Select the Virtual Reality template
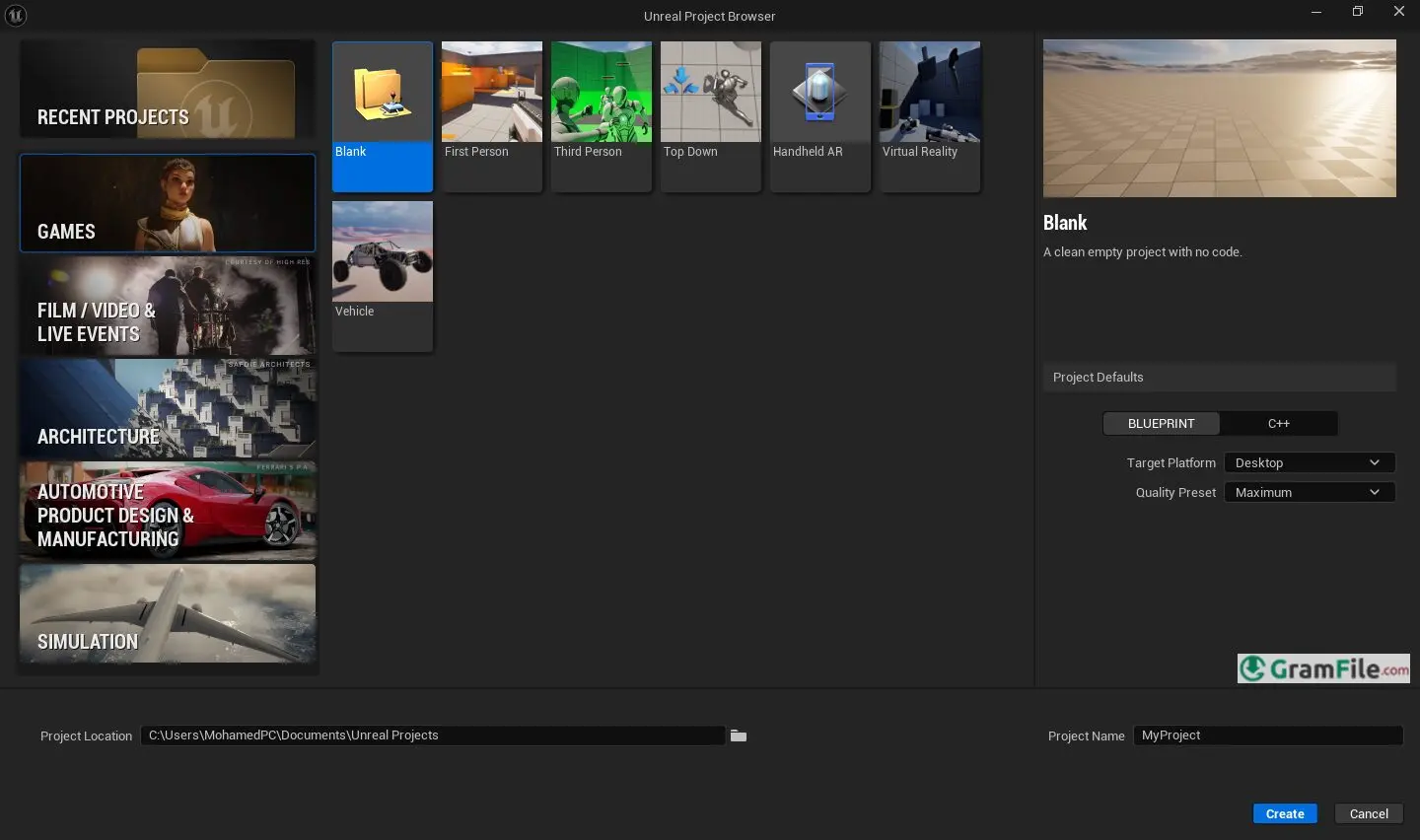 coord(930,116)
